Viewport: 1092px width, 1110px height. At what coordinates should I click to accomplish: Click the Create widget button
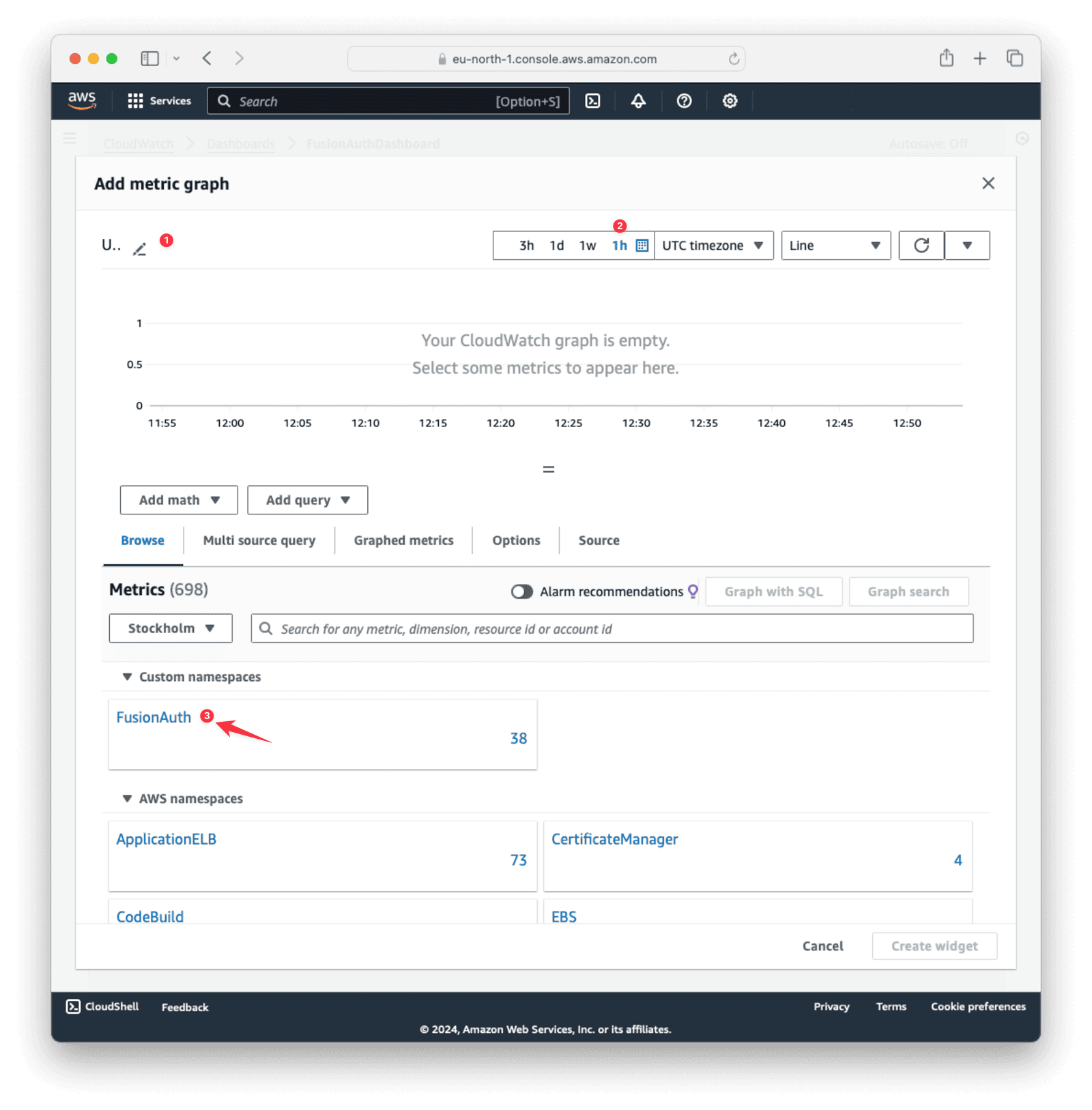pos(934,946)
